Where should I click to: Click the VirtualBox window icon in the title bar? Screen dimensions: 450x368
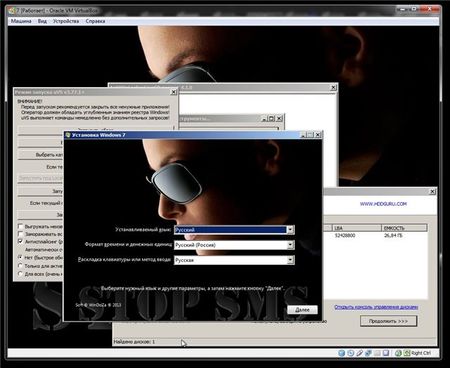13,11
